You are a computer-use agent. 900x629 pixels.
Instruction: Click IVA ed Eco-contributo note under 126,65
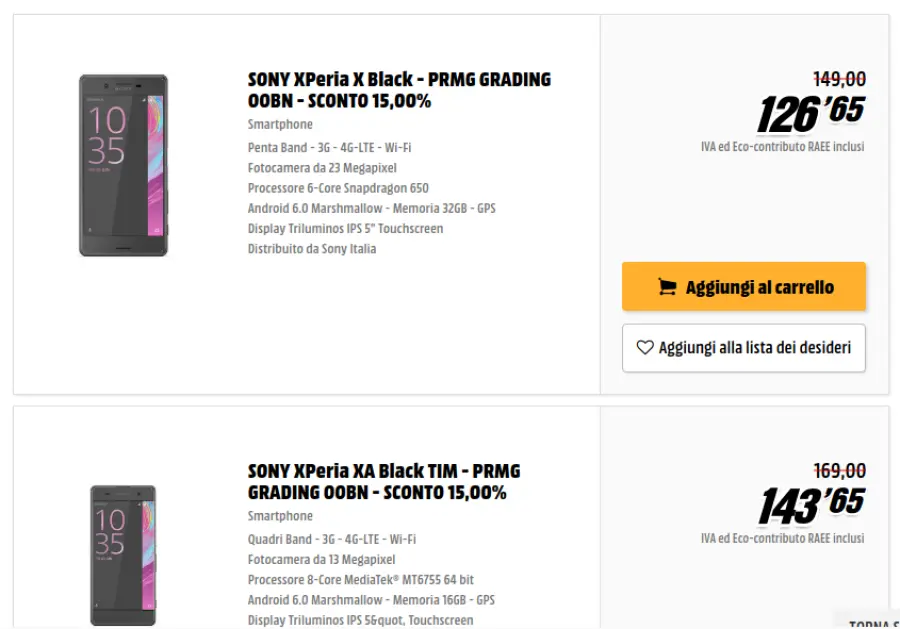tap(782, 147)
